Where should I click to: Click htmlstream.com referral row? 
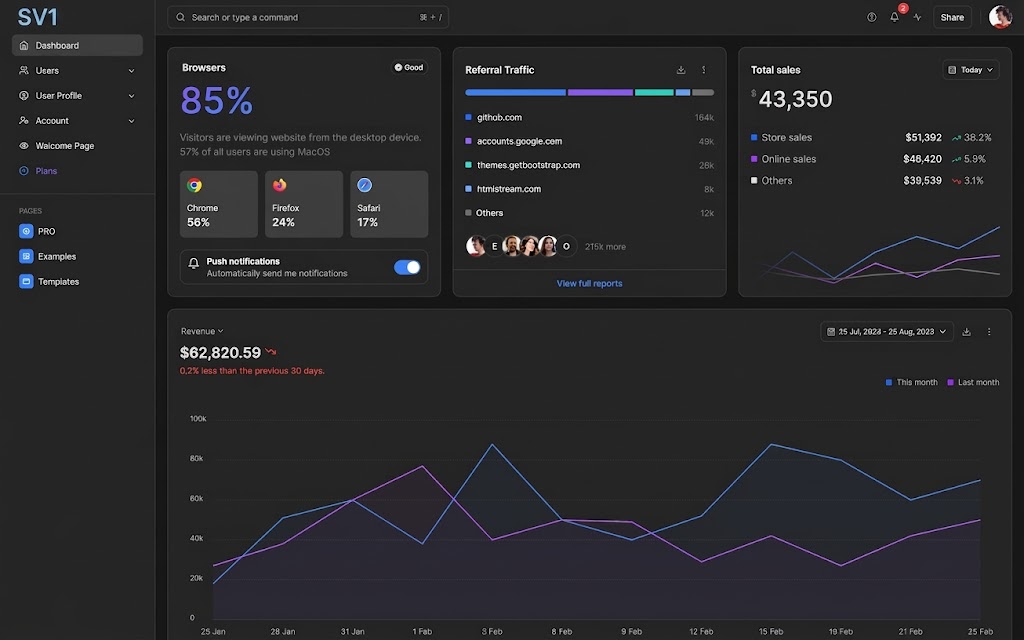click(589, 189)
